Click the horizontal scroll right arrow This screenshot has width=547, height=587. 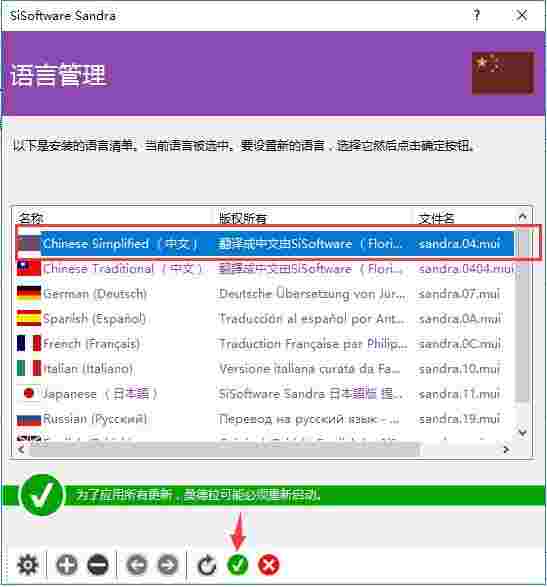pyautogui.click(x=507, y=450)
